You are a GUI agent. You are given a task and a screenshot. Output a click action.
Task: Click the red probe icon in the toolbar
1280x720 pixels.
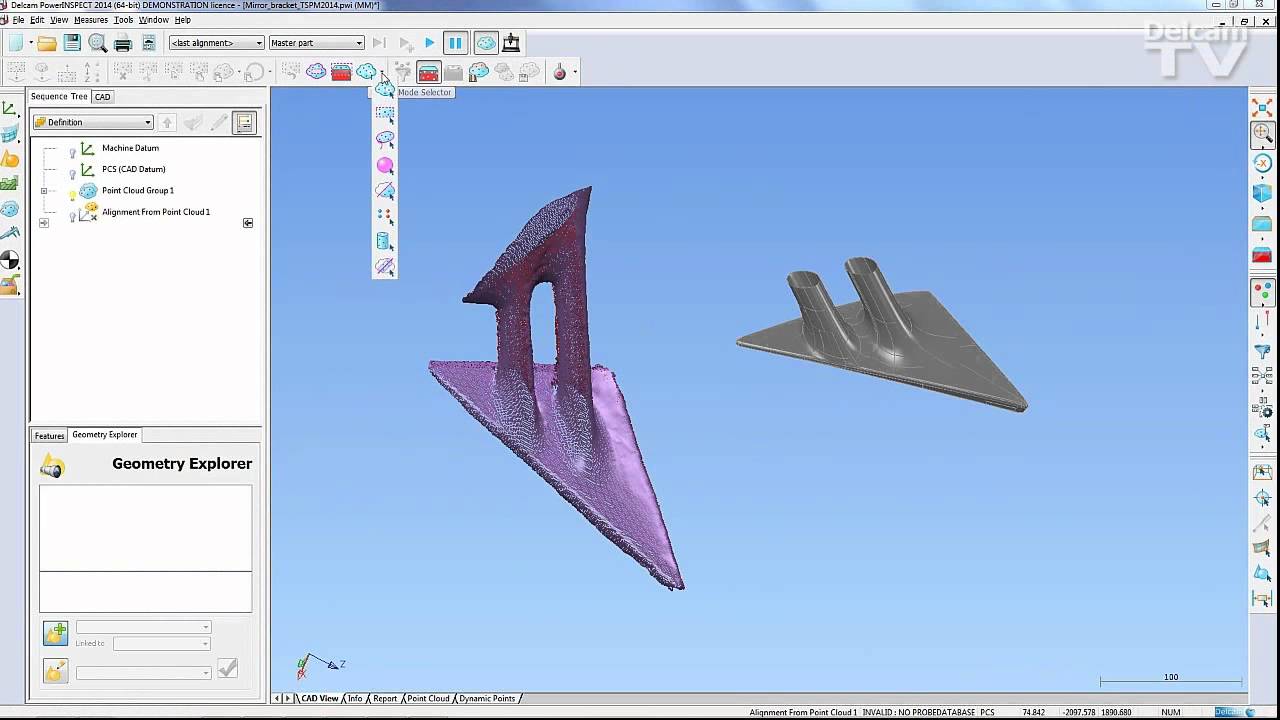[559, 72]
